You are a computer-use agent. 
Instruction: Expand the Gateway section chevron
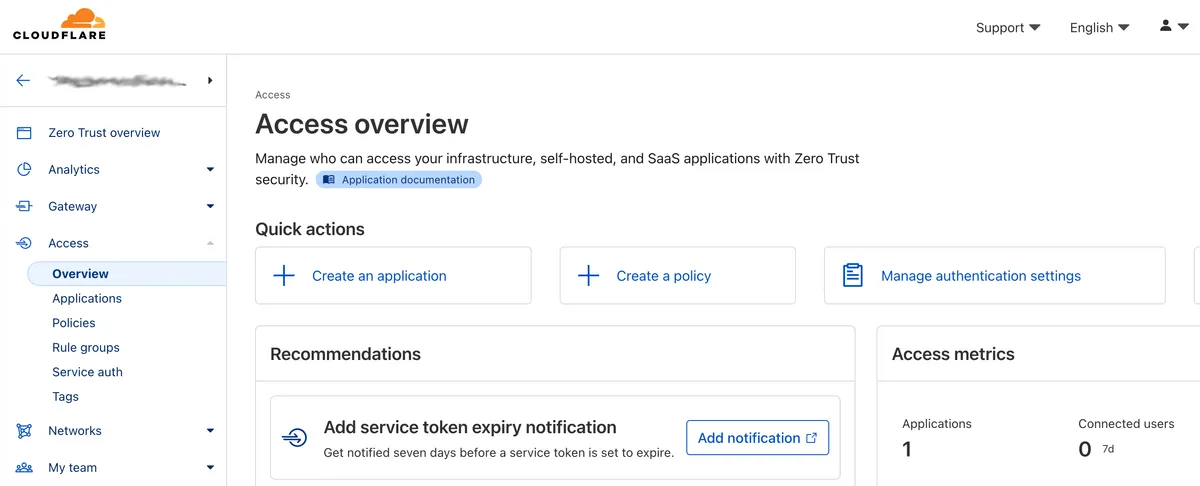(x=210, y=207)
